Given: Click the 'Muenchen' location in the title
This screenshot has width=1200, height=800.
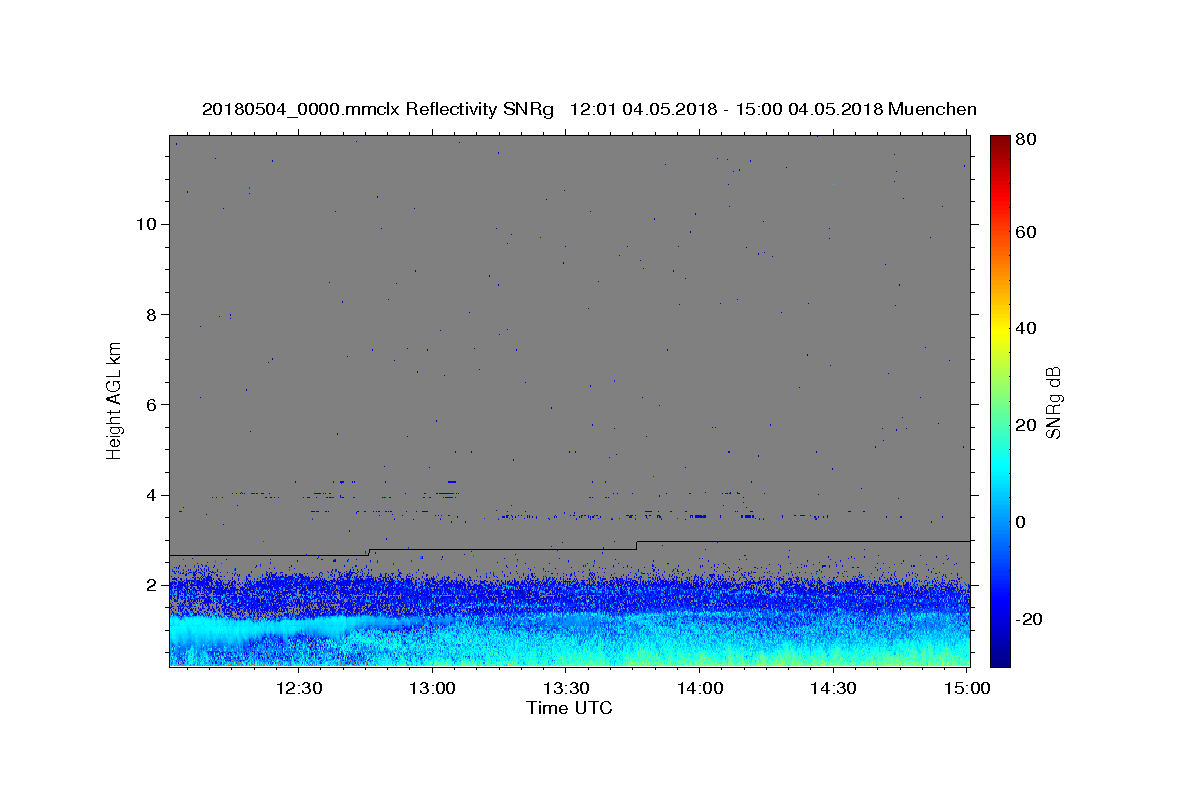Looking at the screenshot, I should [x=932, y=109].
